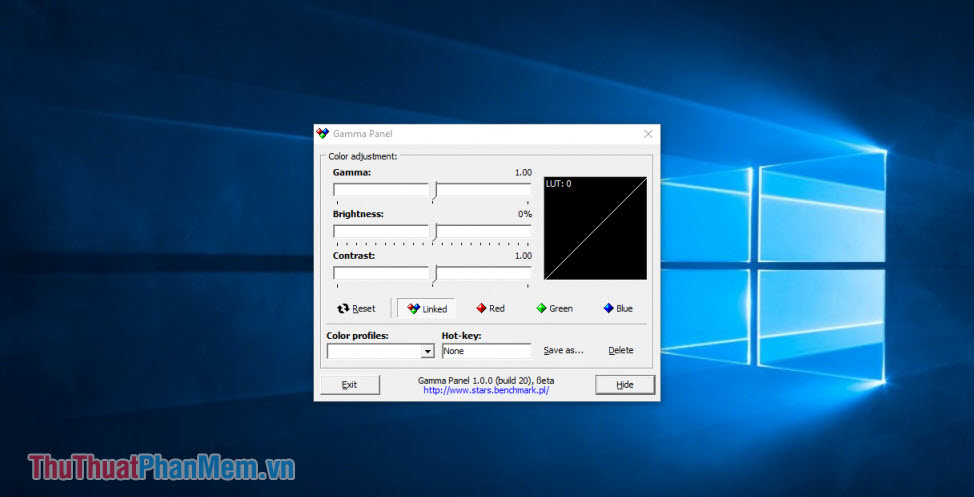Click the Delete profile button
The width and height of the screenshot is (974, 497).
pos(621,350)
